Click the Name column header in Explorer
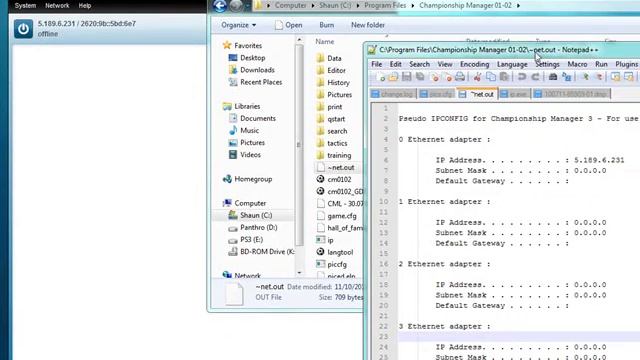The height and width of the screenshot is (360, 640). click(324, 42)
